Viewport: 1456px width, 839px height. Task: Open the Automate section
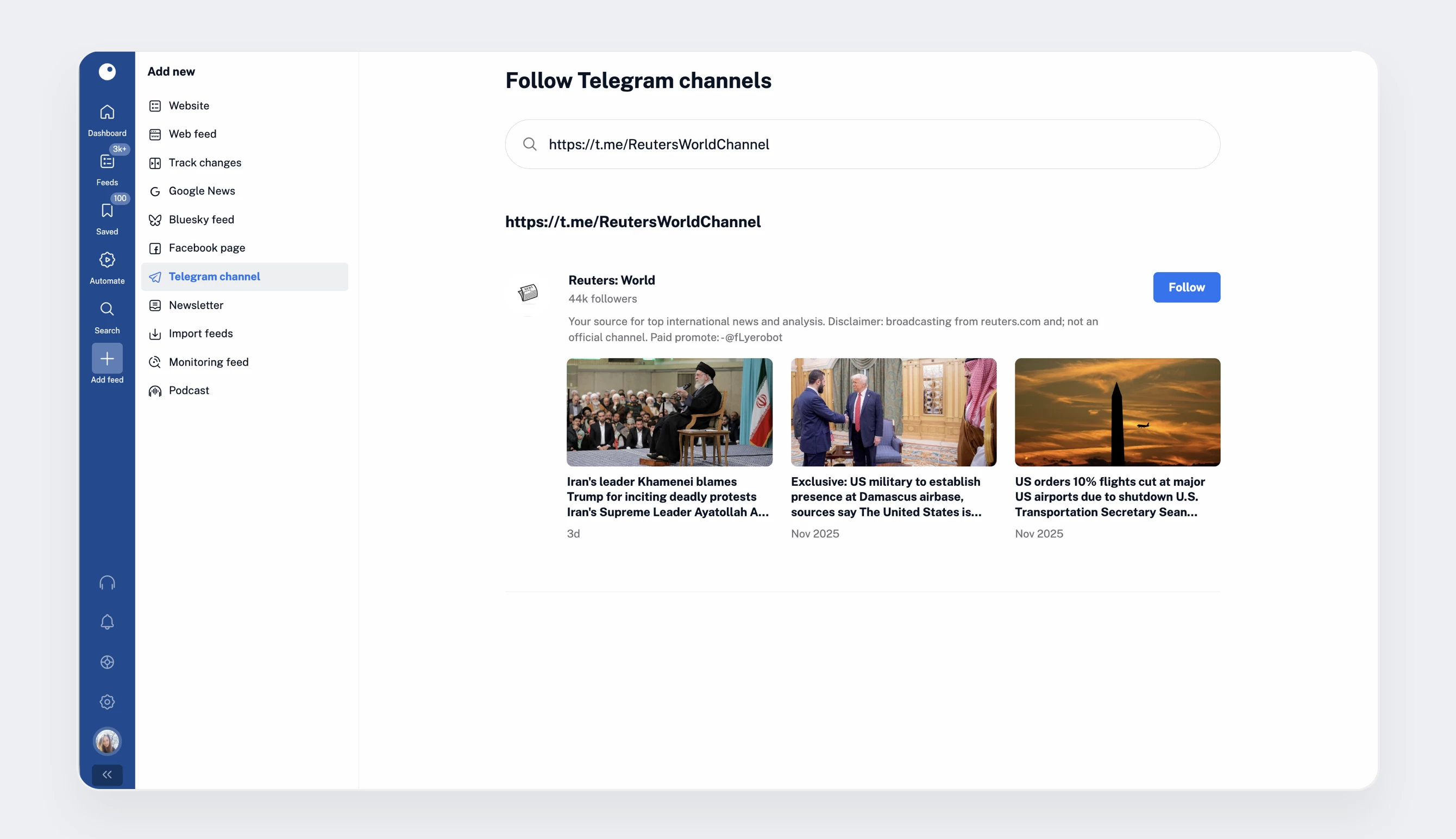coord(107,260)
